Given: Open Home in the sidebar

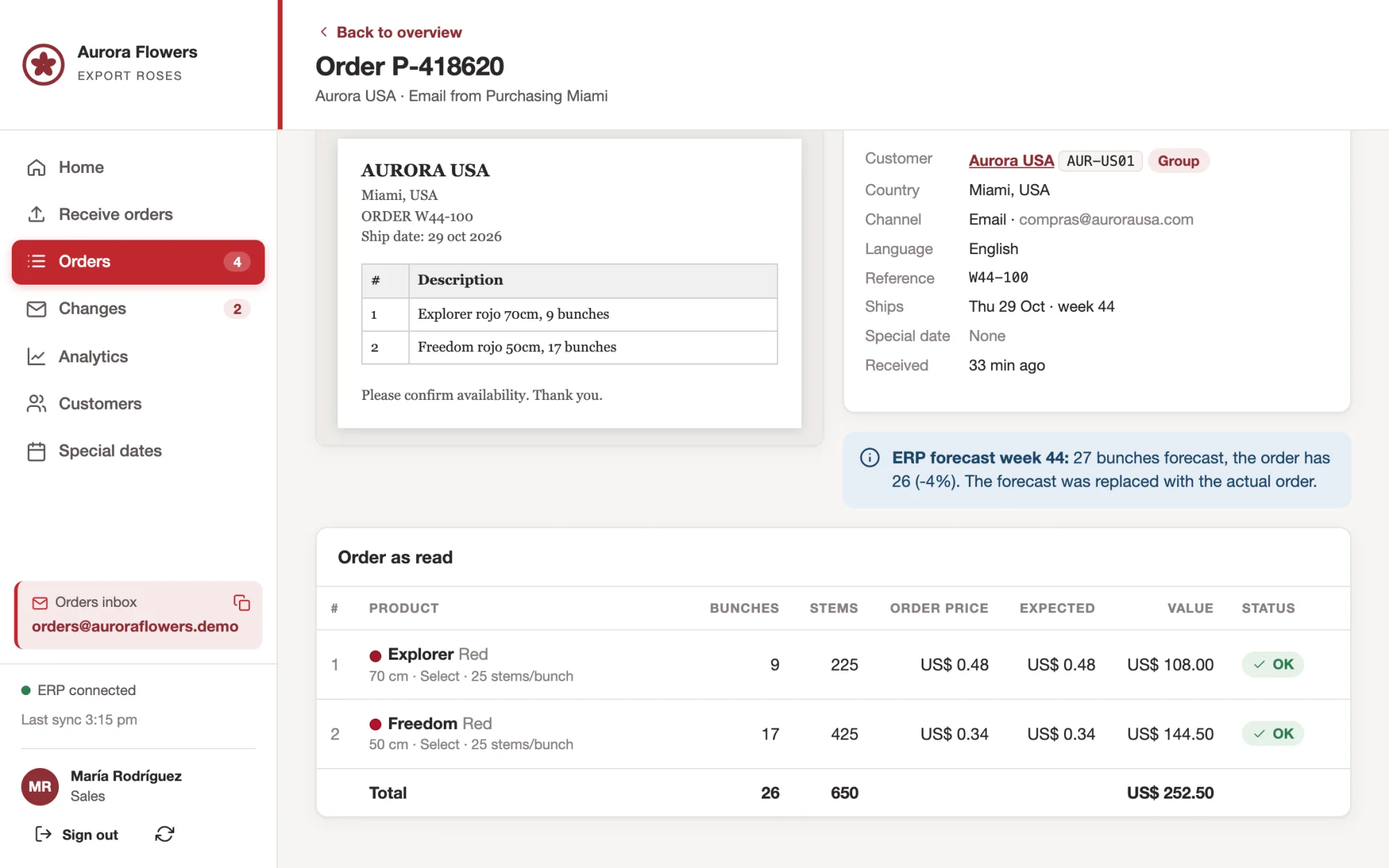Looking at the screenshot, I should pyautogui.click(x=138, y=167).
